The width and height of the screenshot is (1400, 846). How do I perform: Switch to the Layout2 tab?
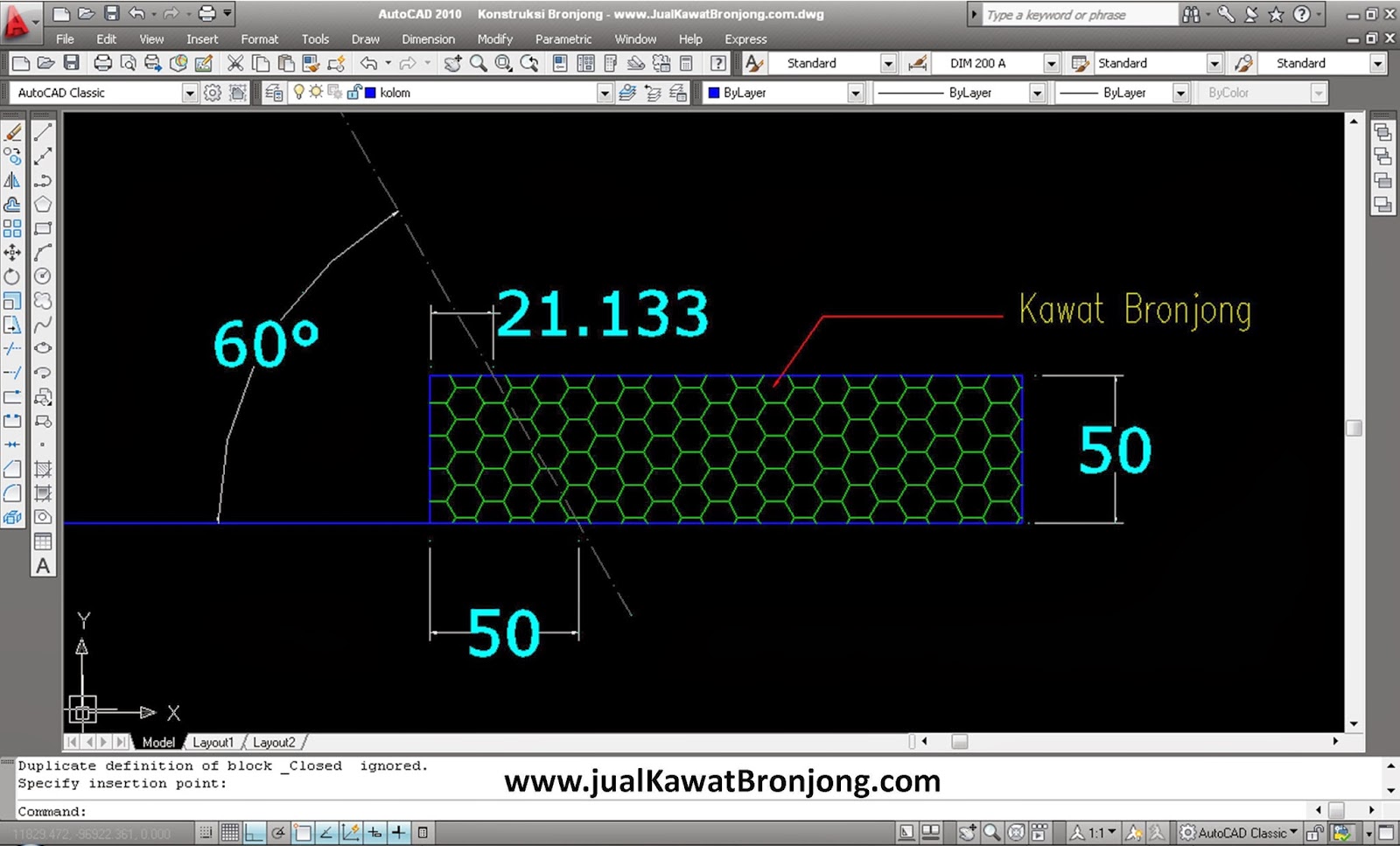(x=274, y=742)
